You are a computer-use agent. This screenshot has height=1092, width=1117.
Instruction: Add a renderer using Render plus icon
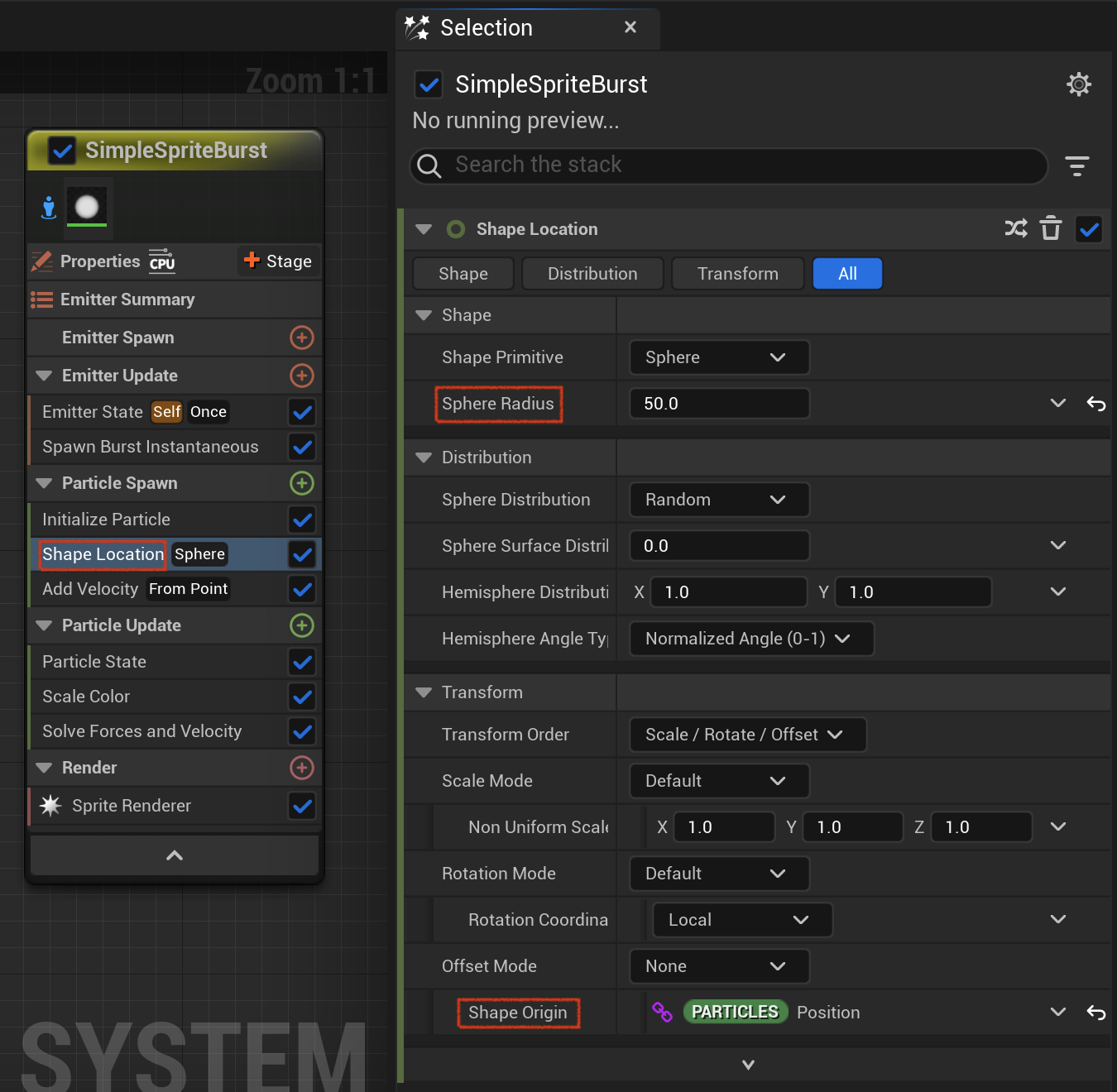click(x=302, y=768)
